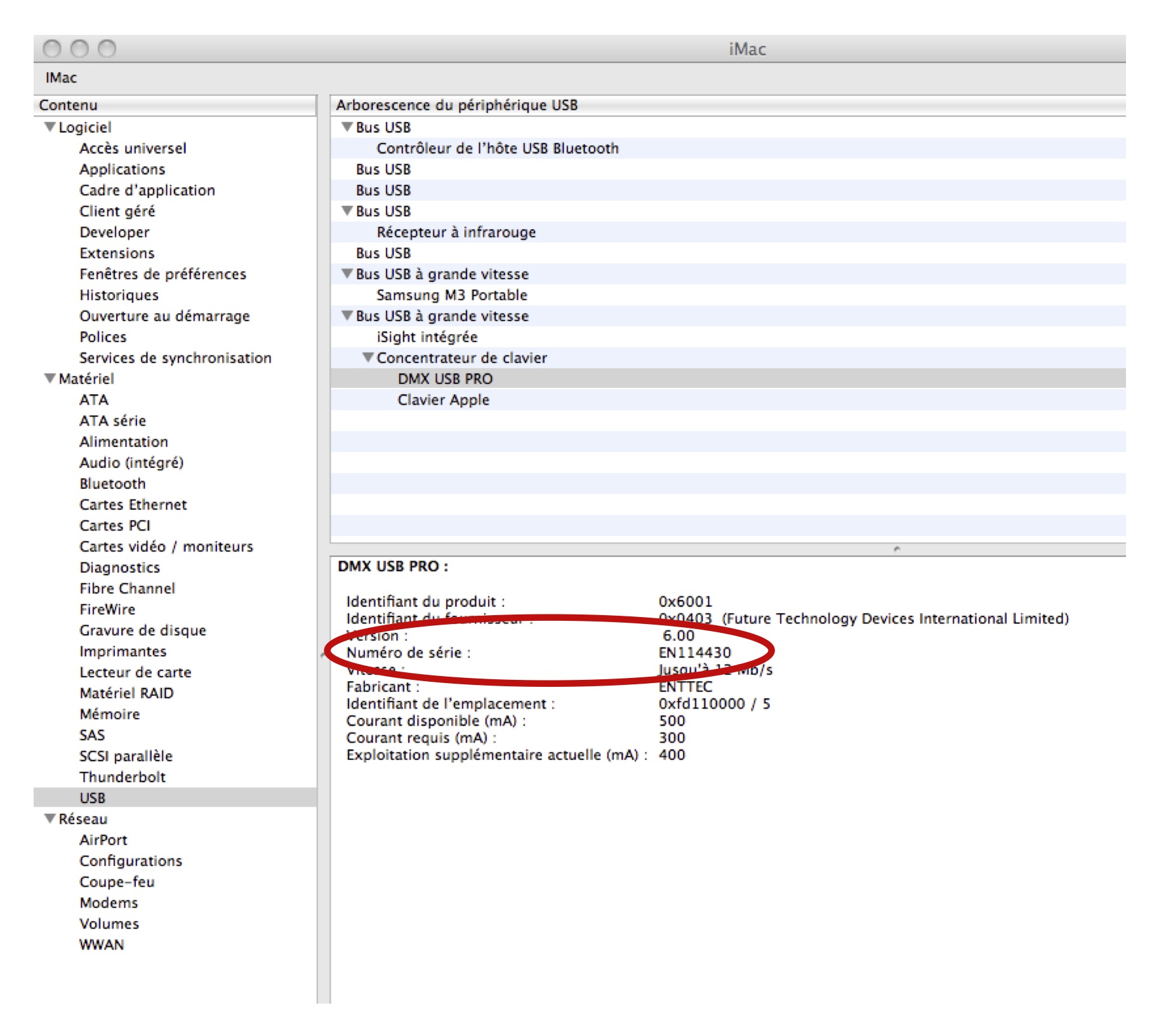The width and height of the screenshot is (1159, 1036).
Task: Click the pane divider resize handle
Action: (896, 548)
